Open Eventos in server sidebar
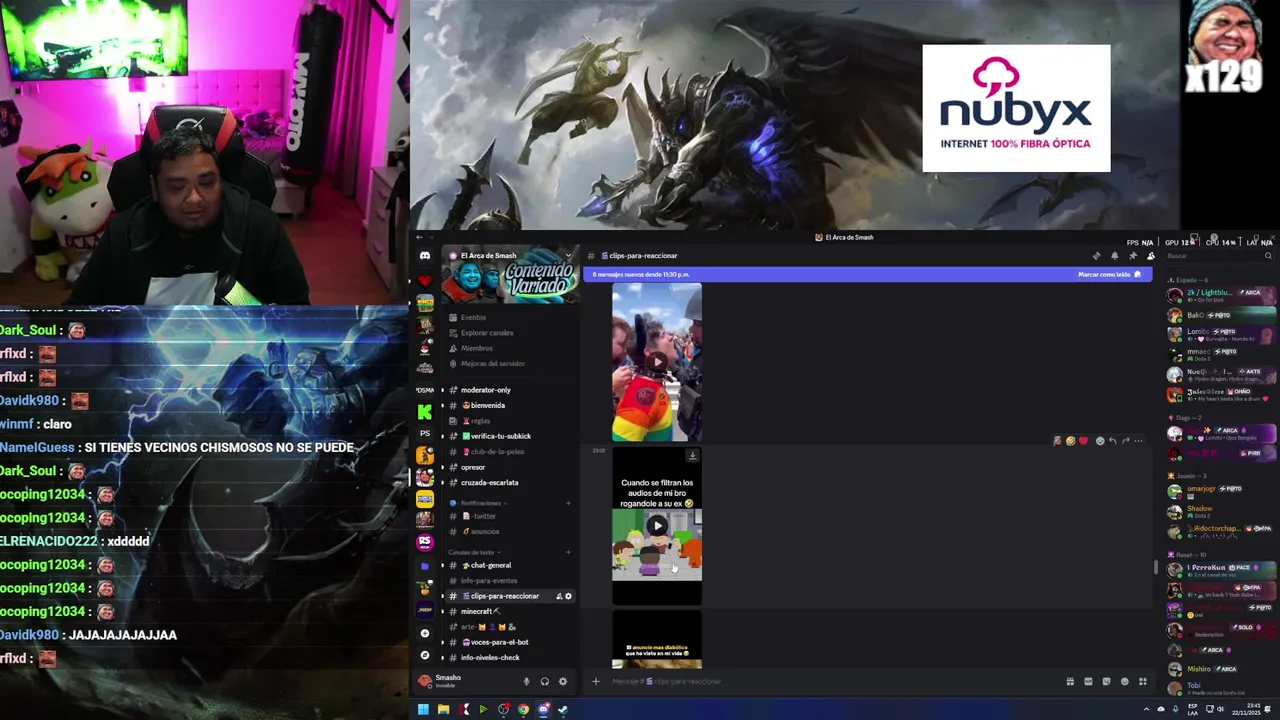Screen dimensions: 1280x720 click(510, 317)
